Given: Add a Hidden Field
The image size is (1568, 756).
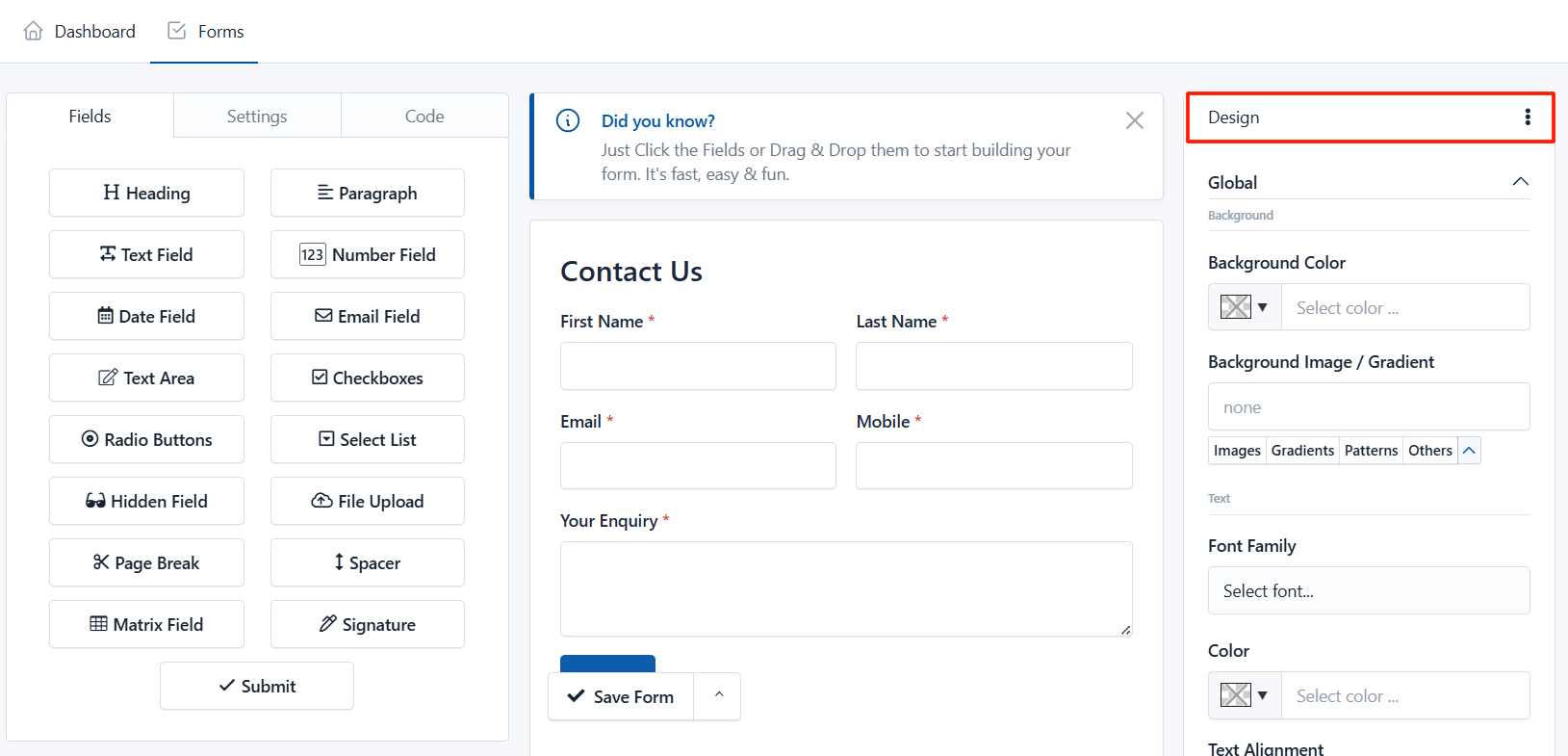Looking at the screenshot, I should [x=146, y=501].
